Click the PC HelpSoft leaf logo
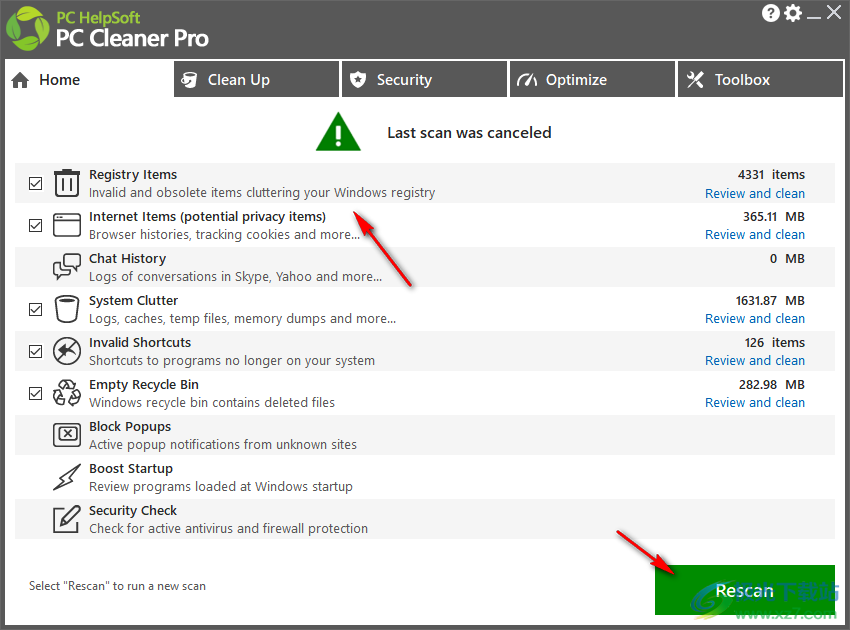850x630 pixels. pyautogui.click(x=27, y=29)
